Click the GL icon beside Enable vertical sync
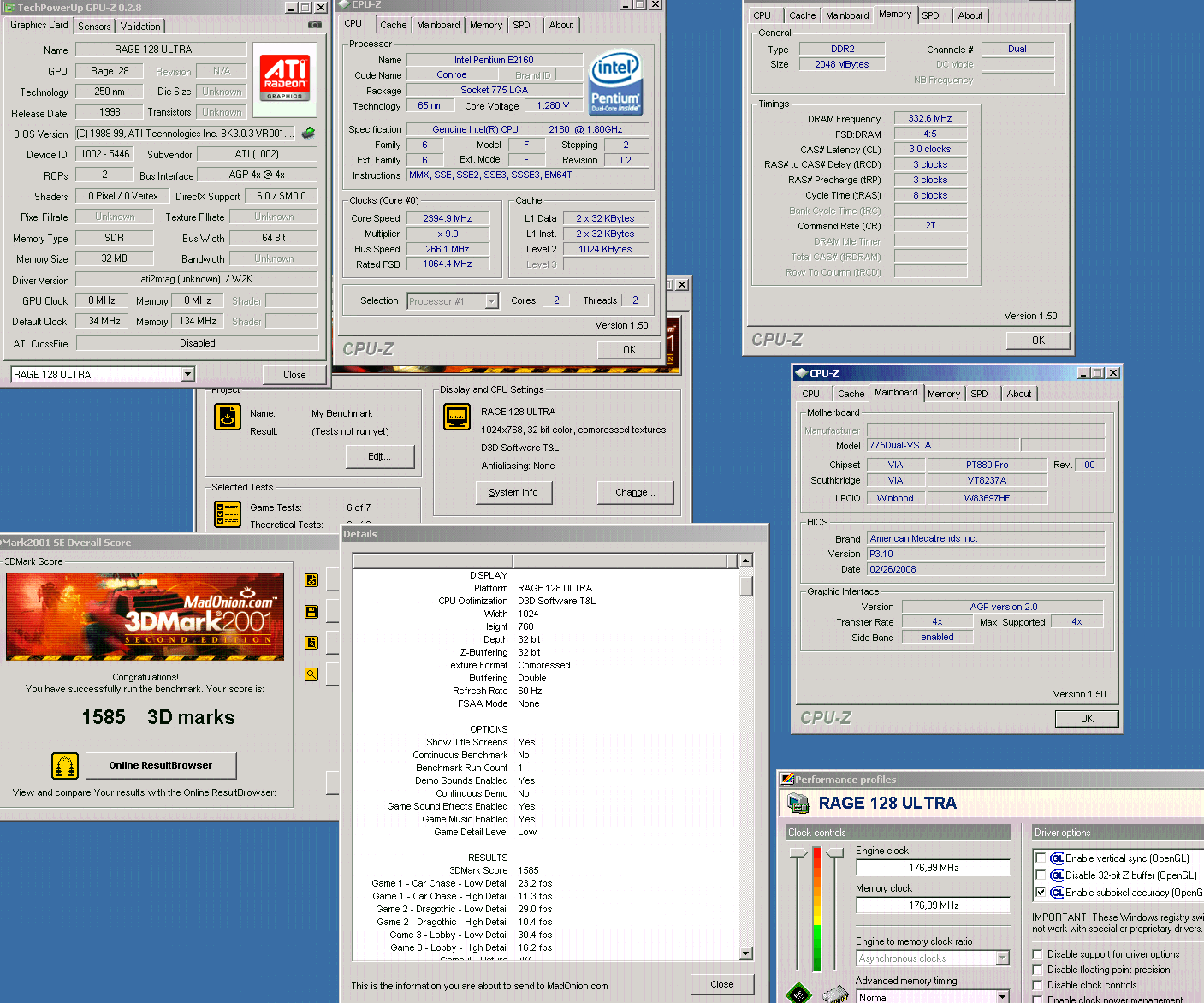The width and height of the screenshot is (1204, 1003). (1057, 858)
